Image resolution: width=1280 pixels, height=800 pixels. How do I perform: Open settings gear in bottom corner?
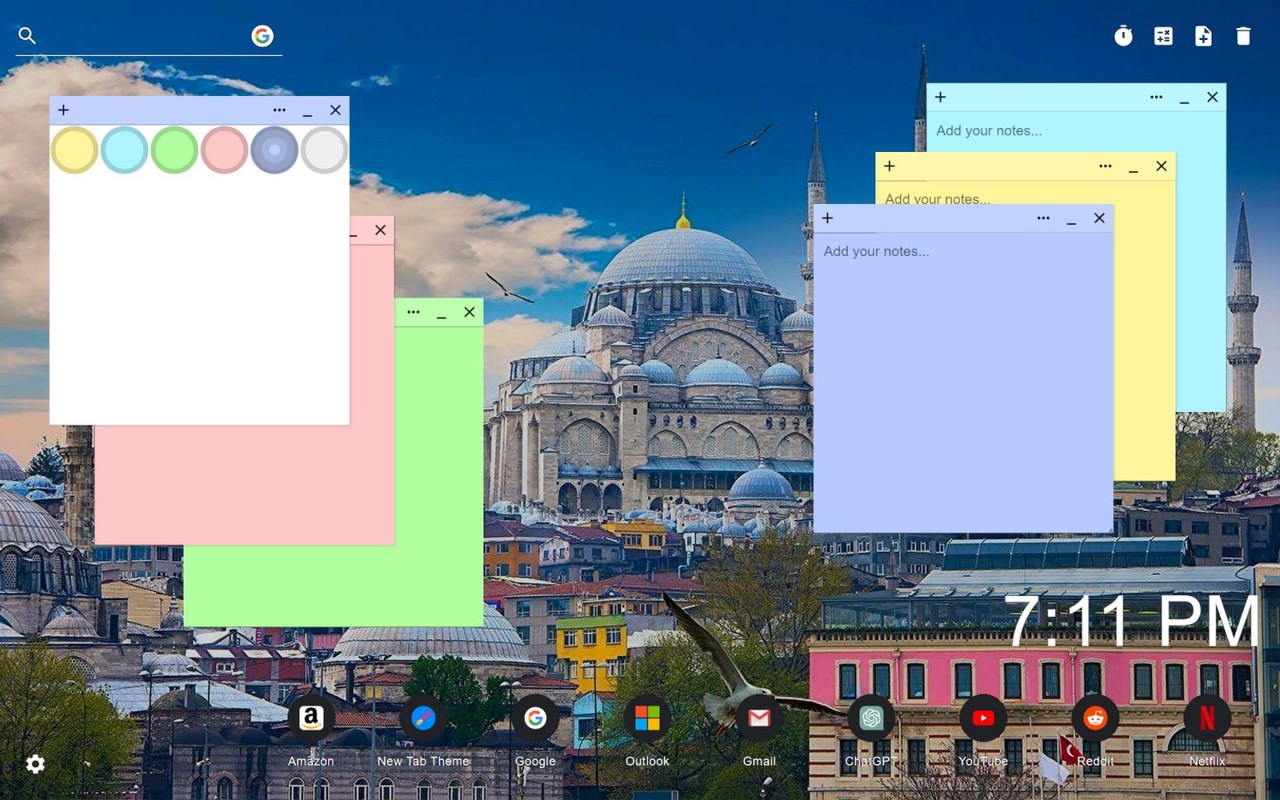(35, 764)
